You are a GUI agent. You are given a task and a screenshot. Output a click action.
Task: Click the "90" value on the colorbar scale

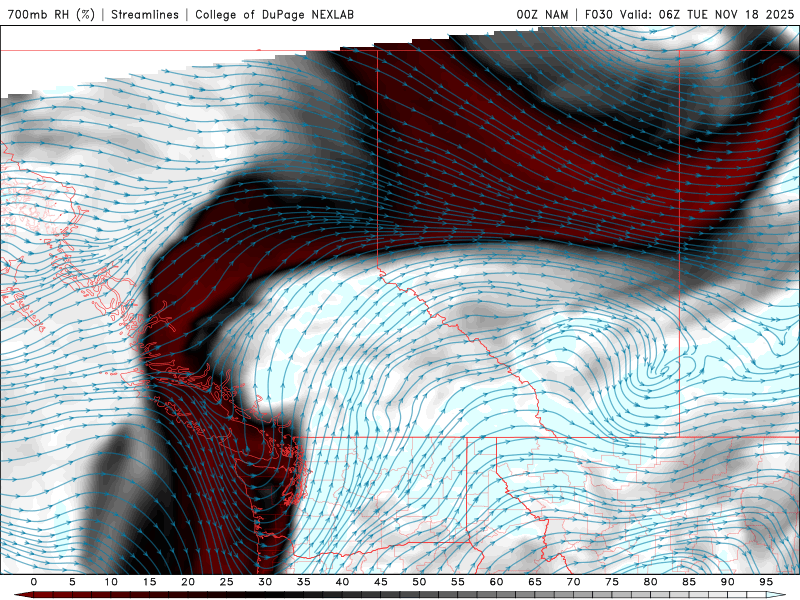727,582
